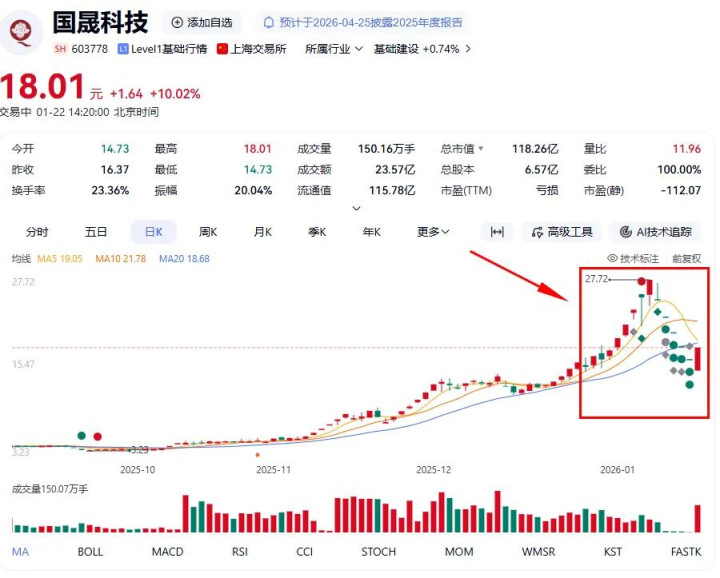Click the Level1 blue badge icon
The width and height of the screenshot is (720, 578).
pos(123,49)
